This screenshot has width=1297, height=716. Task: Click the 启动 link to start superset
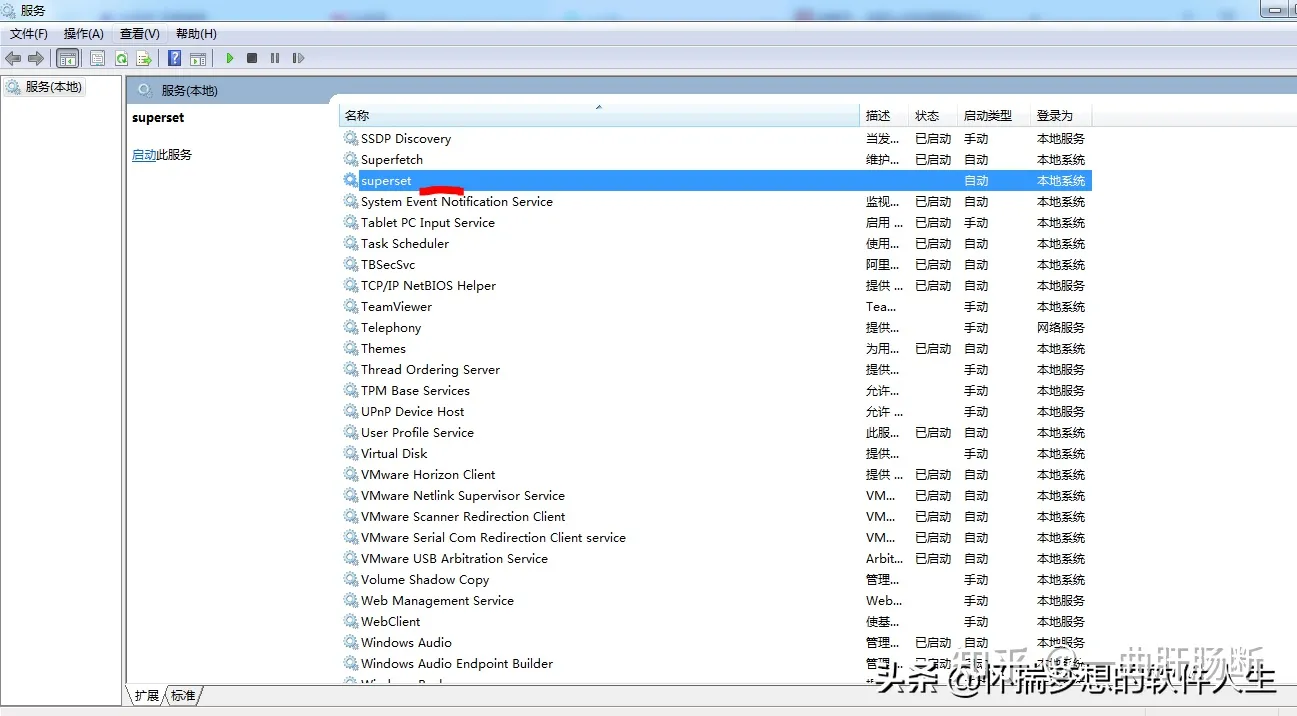(143, 155)
